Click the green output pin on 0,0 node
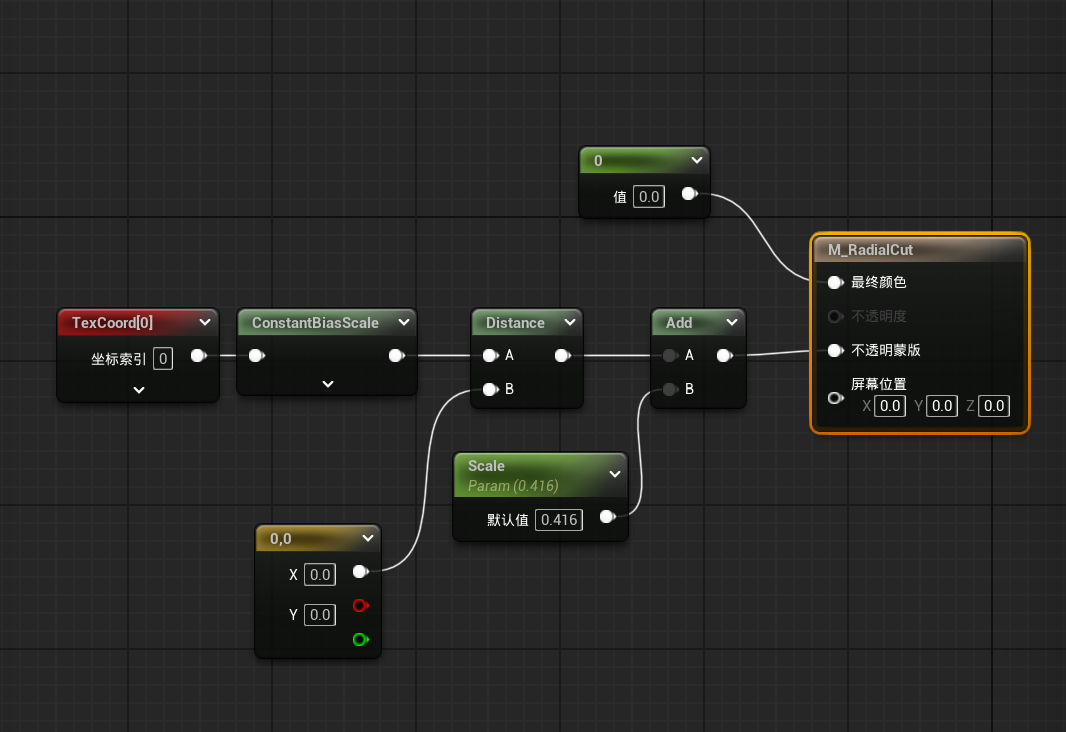Screen dimensions: 1066x732 pyautogui.click(x=360, y=639)
